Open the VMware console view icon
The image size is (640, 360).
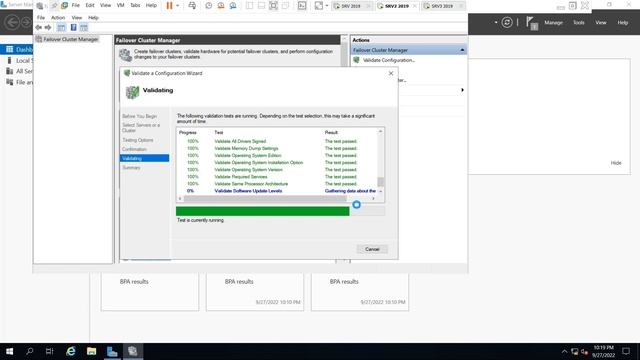tap(302, 6)
